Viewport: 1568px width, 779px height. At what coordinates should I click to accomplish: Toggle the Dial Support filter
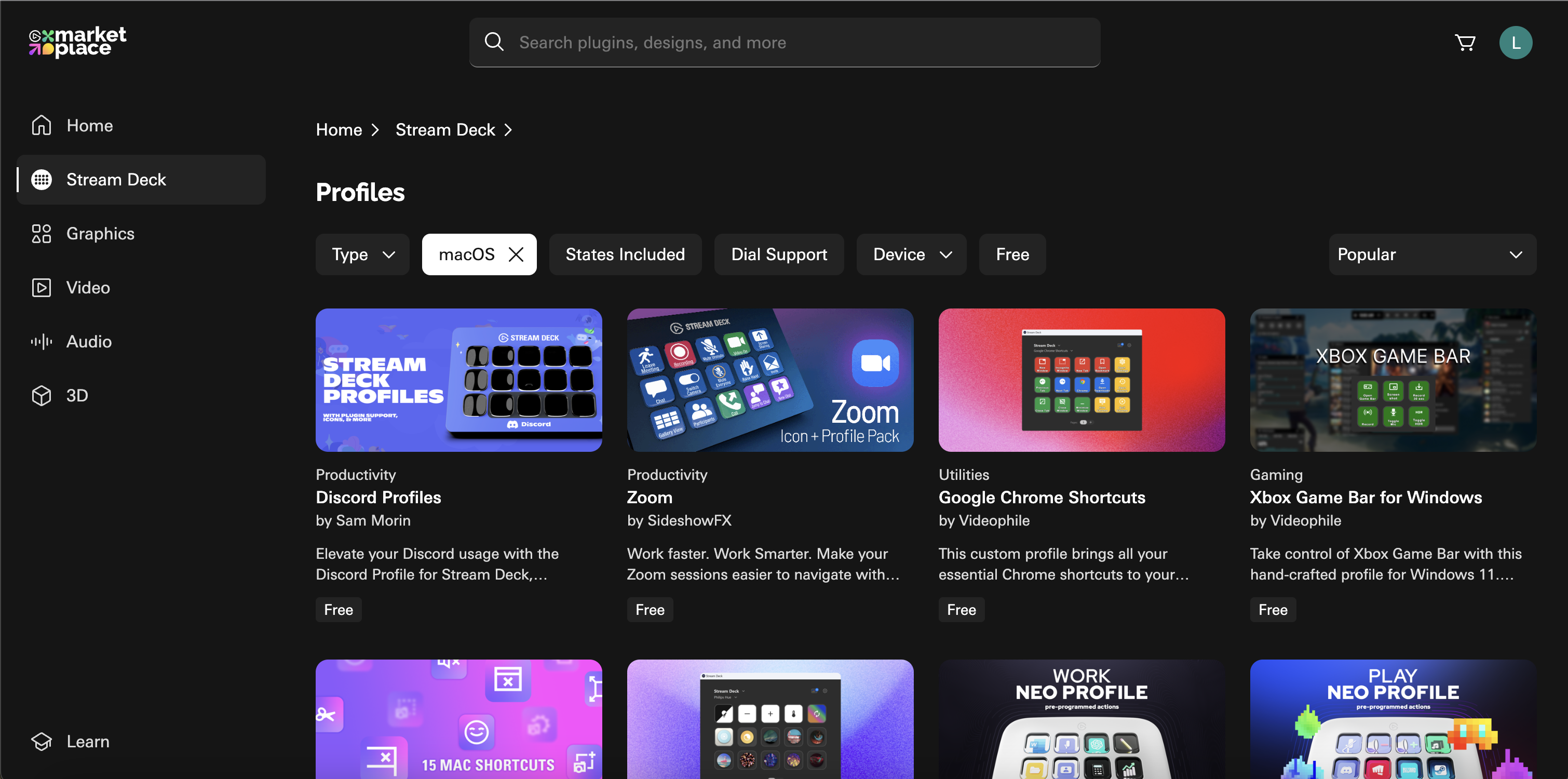pos(778,254)
